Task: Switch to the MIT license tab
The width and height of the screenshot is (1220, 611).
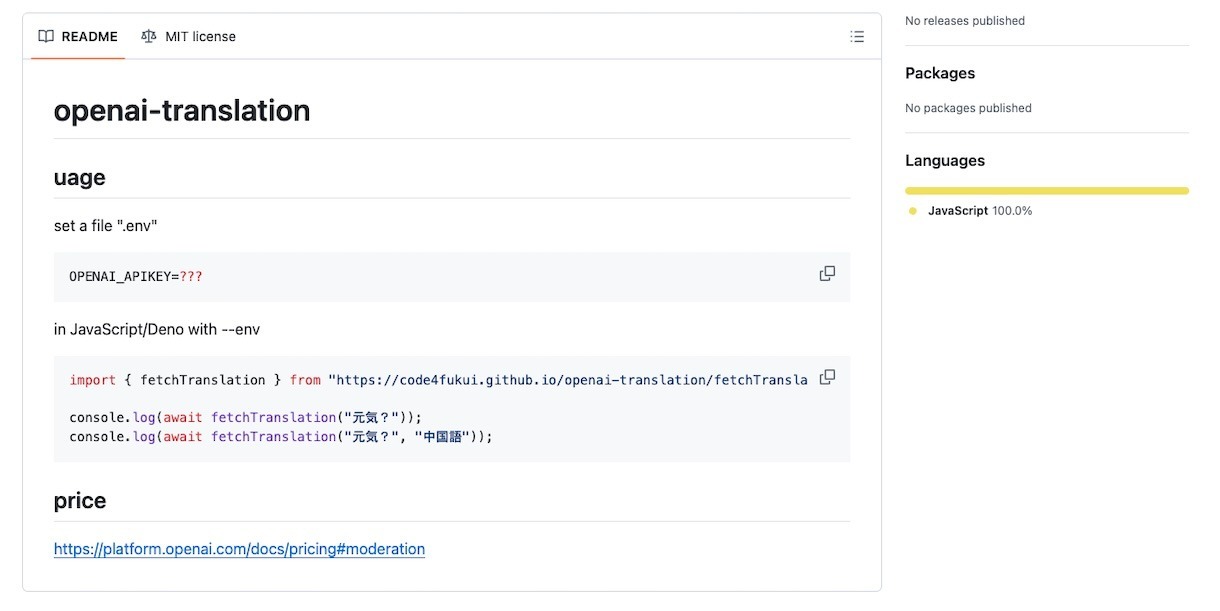Action: 189,37
